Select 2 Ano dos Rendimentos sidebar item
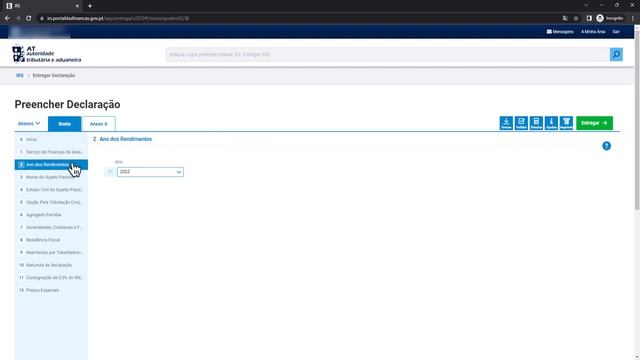Screen dimensions: 640x360 tap(51, 164)
